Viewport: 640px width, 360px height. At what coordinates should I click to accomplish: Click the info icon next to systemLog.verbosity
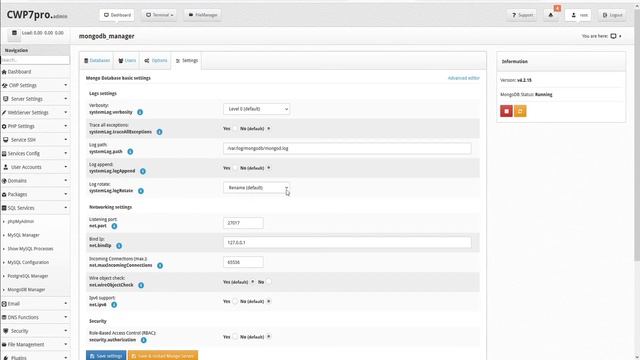click(140, 112)
